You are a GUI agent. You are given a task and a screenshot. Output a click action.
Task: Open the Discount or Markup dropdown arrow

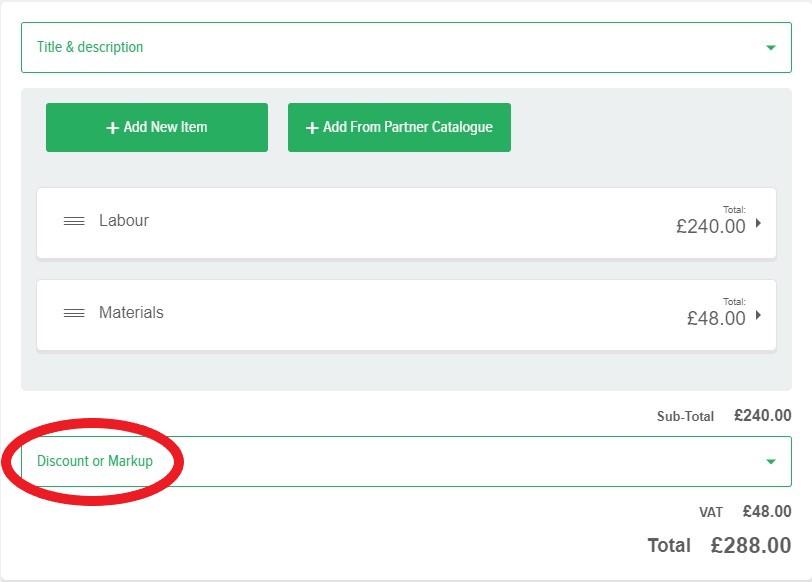point(770,462)
